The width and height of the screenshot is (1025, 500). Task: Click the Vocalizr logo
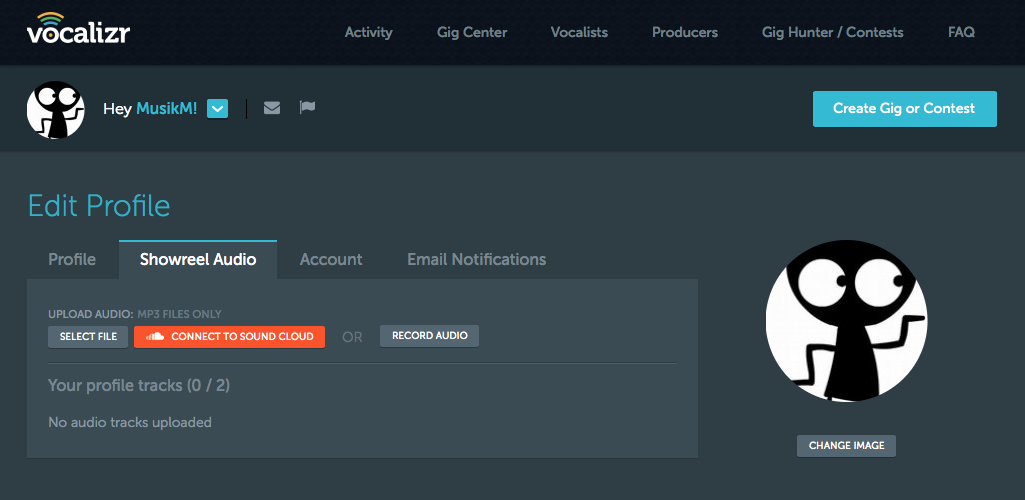[78, 28]
